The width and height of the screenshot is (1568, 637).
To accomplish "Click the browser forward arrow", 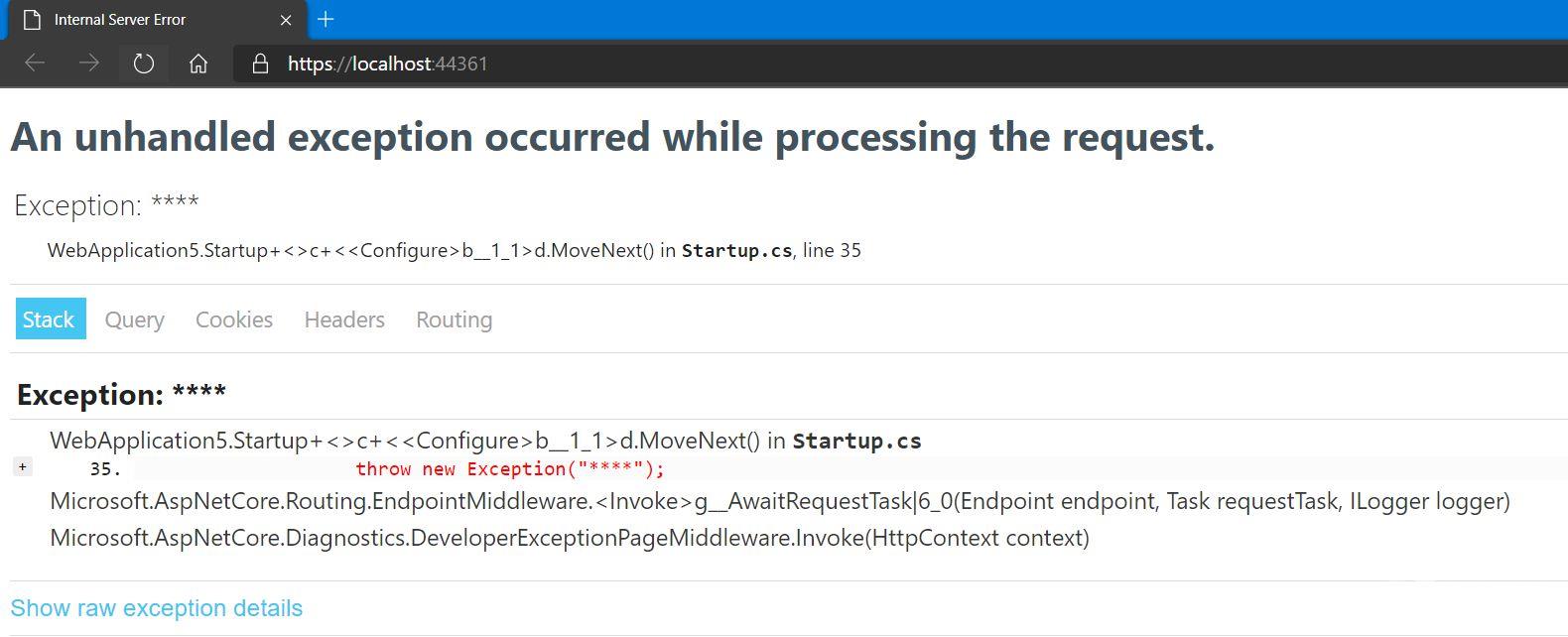I will (x=89, y=64).
